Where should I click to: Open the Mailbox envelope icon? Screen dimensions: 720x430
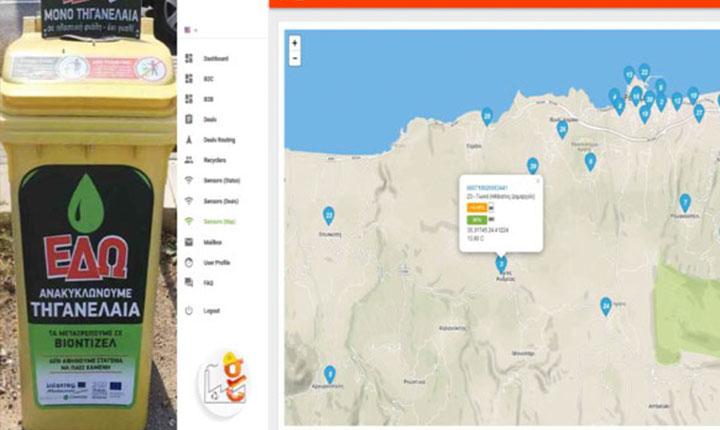coord(189,242)
